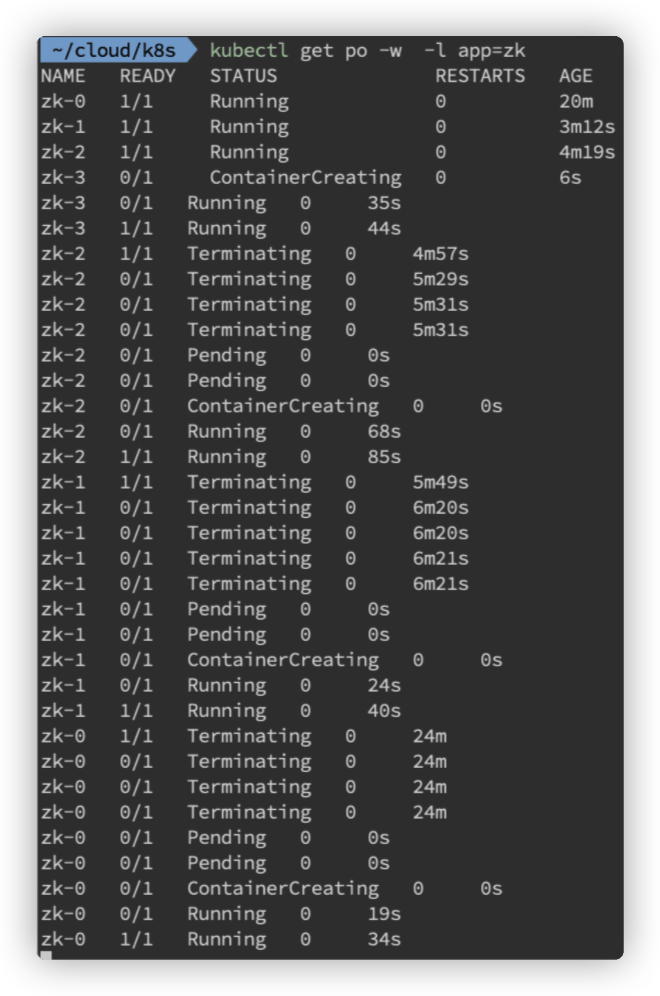The width and height of the screenshot is (660, 996).
Task: Click the 3m12s age value
Action: click(x=587, y=126)
